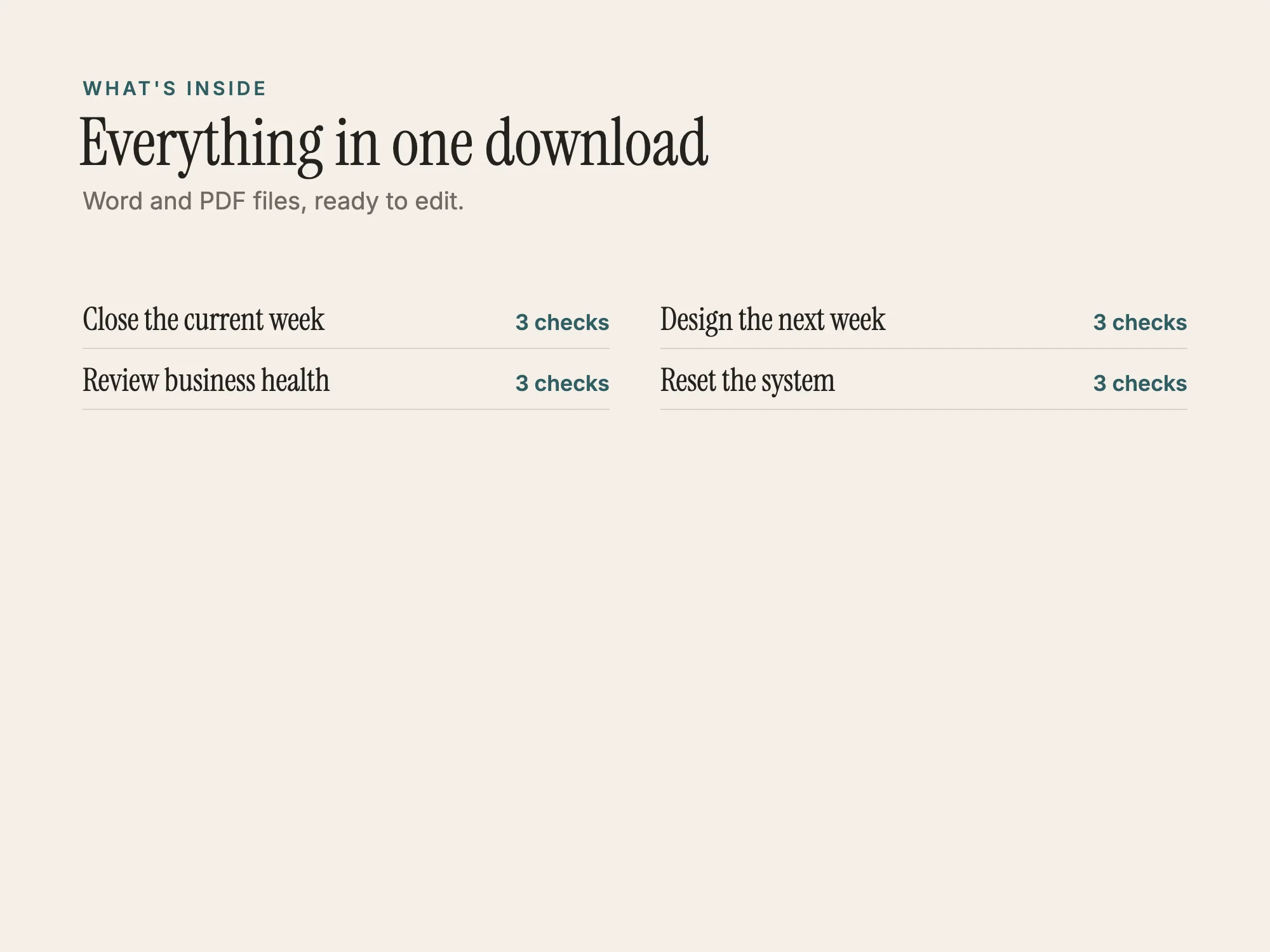Image resolution: width=1270 pixels, height=952 pixels.
Task: Click the divider line below Review business health
Action: pyautogui.click(x=346, y=409)
